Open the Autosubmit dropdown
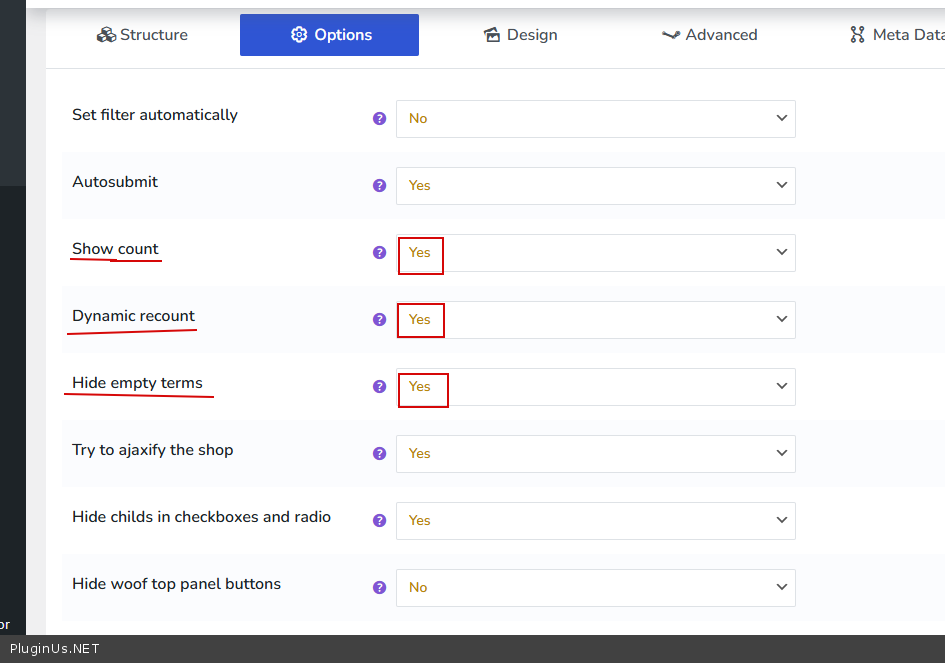 click(x=595, y=186)
